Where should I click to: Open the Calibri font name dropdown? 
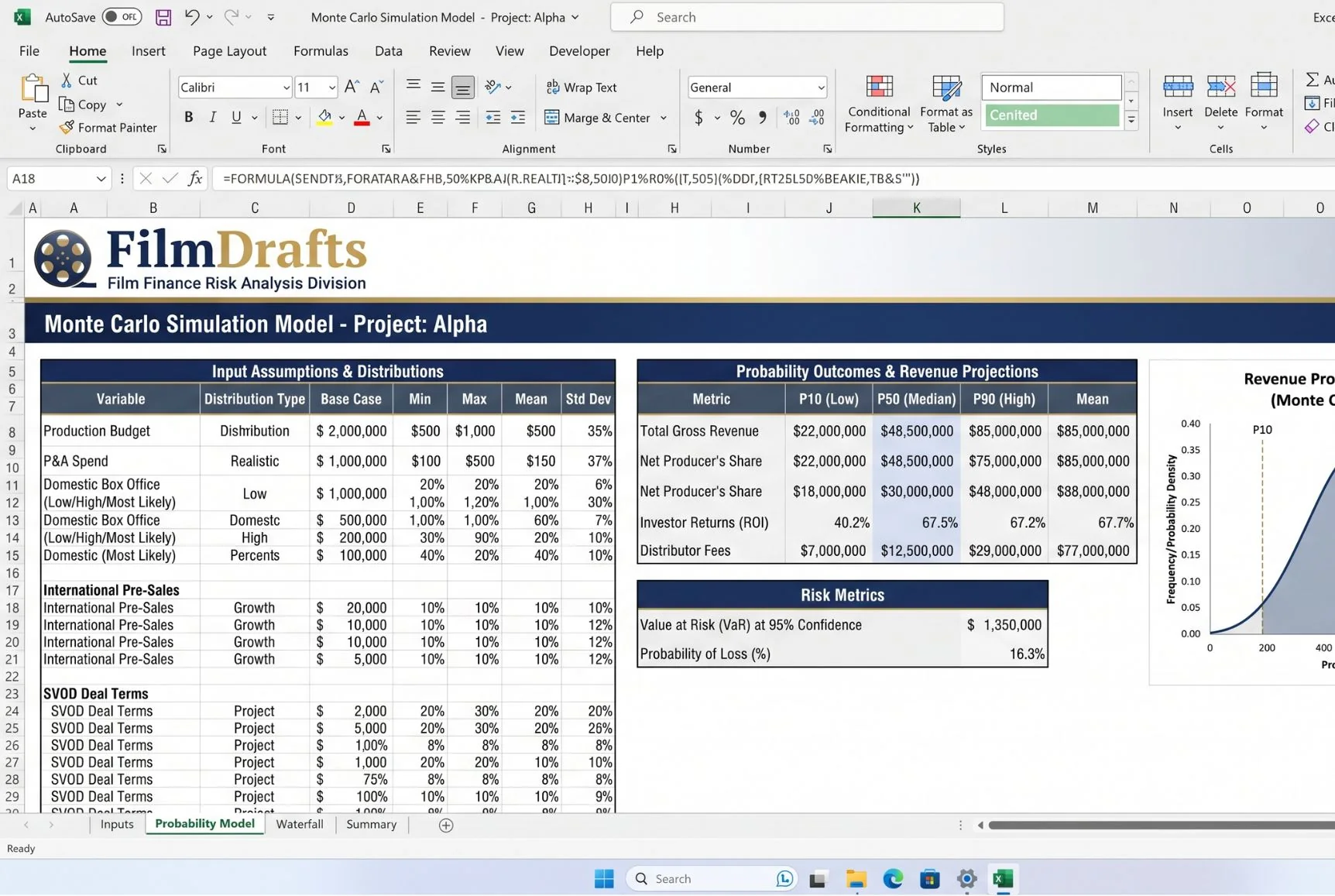point(286,88)
